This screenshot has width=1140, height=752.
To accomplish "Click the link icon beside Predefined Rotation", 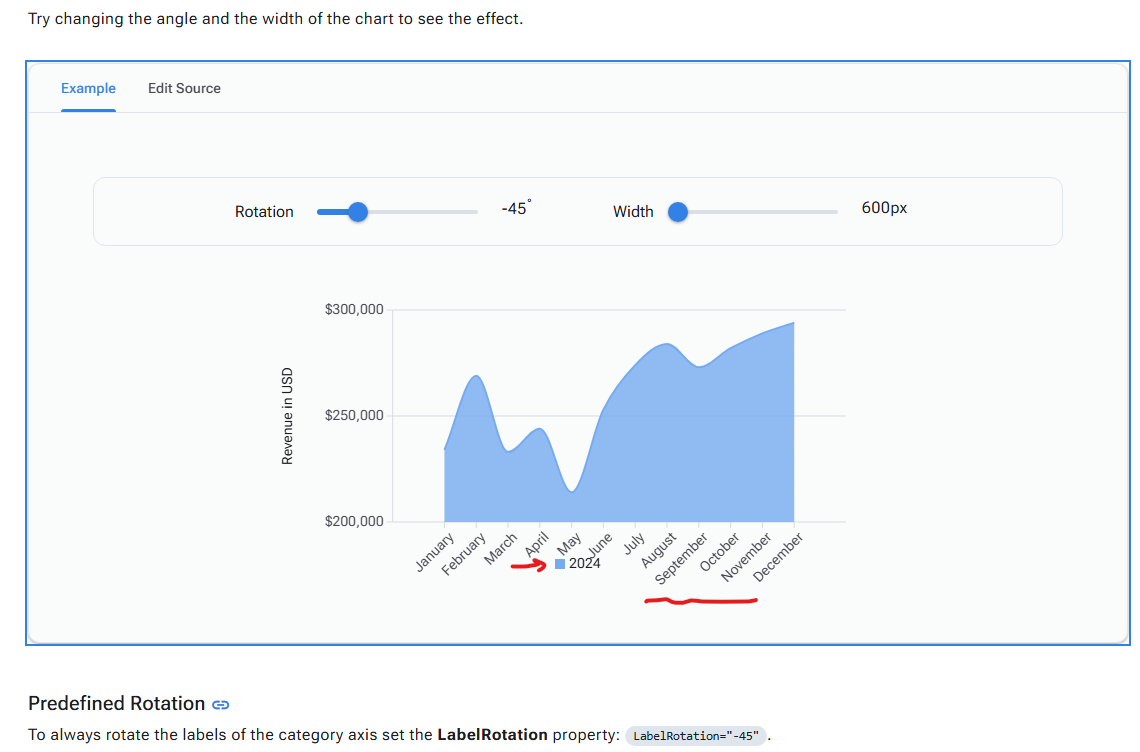I will tap(220, 705).
